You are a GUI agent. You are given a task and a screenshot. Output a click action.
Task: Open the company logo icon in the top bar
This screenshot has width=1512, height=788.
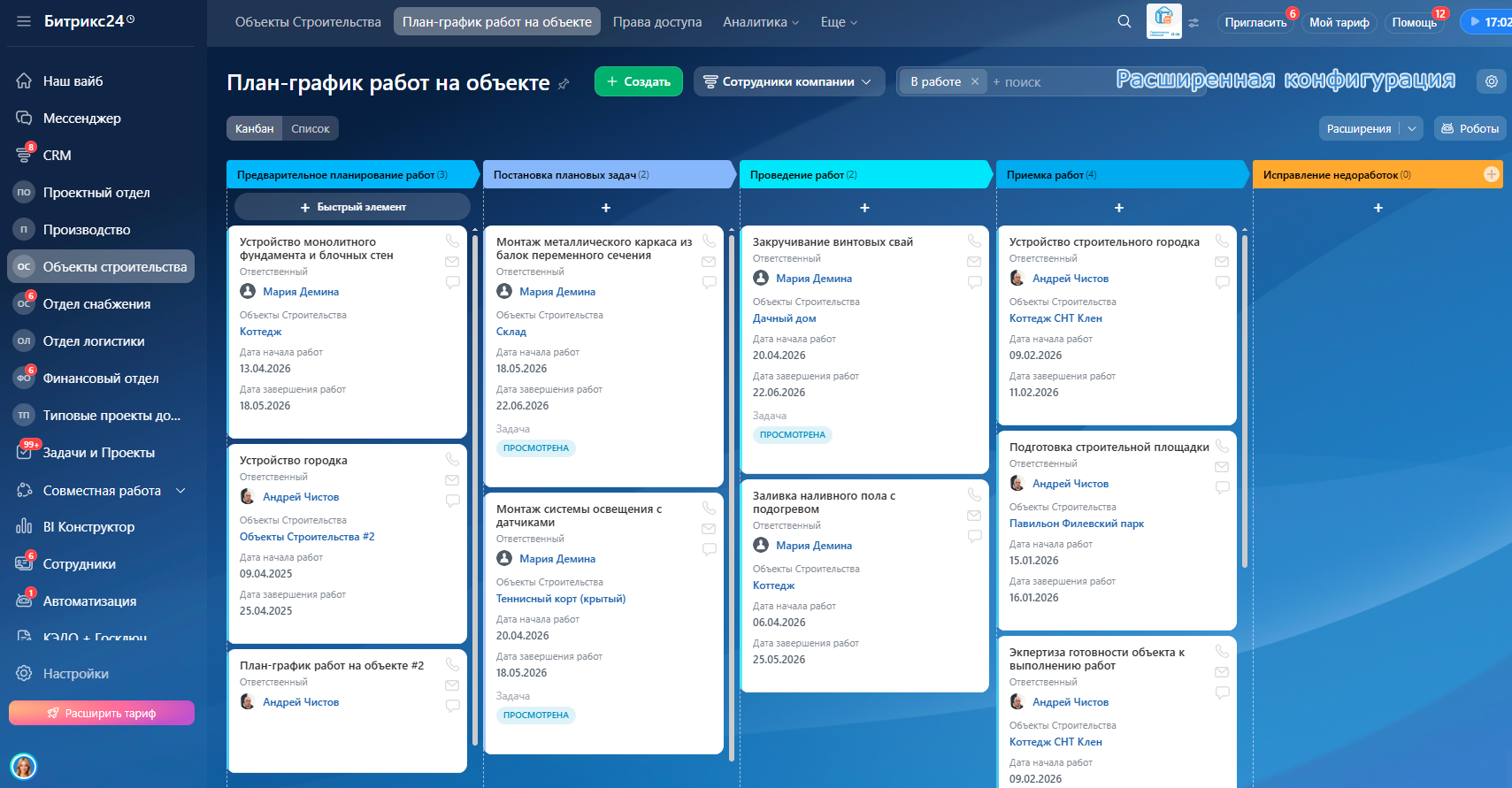1163,20
